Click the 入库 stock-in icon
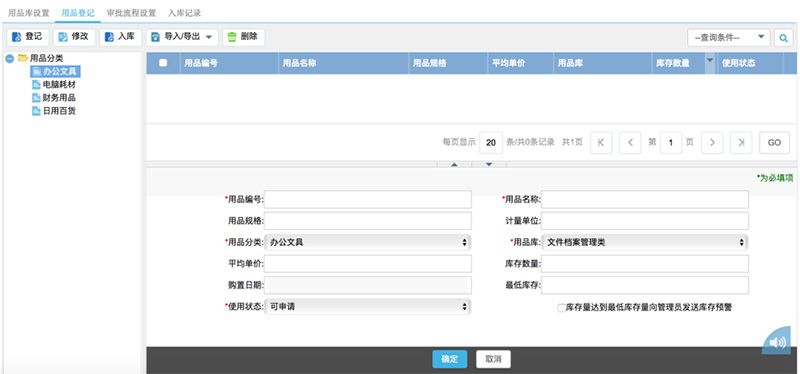The width and height of the screenshot is (800, 374). pos(109,37)
